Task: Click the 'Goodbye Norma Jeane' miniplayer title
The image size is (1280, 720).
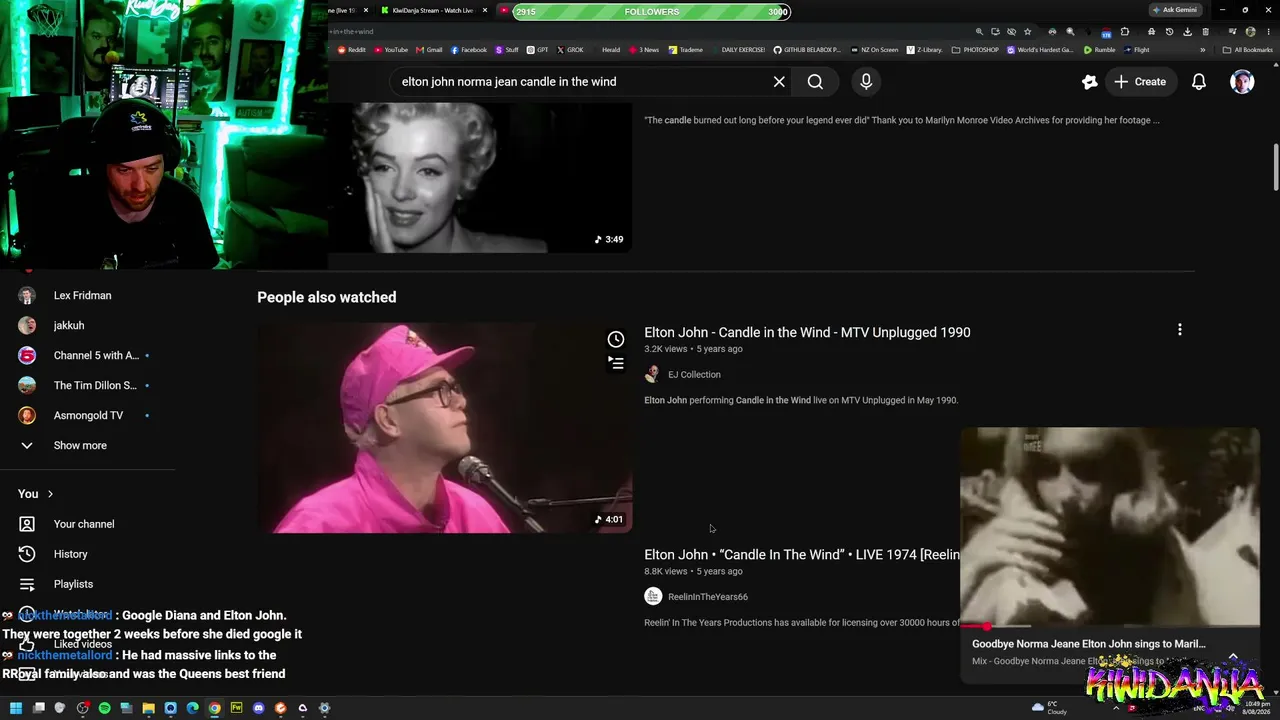Action: coord(1089,644)
